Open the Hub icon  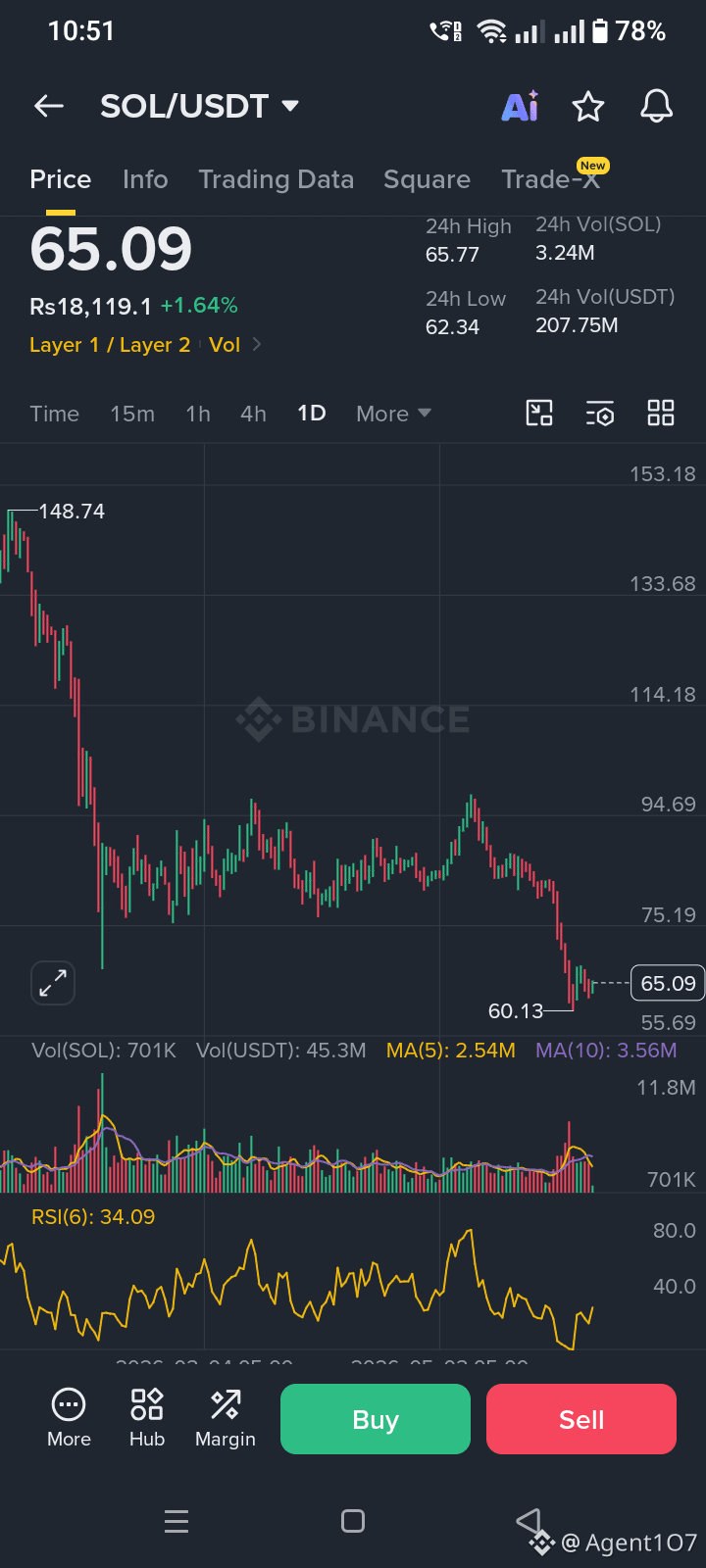point(147,1417)
